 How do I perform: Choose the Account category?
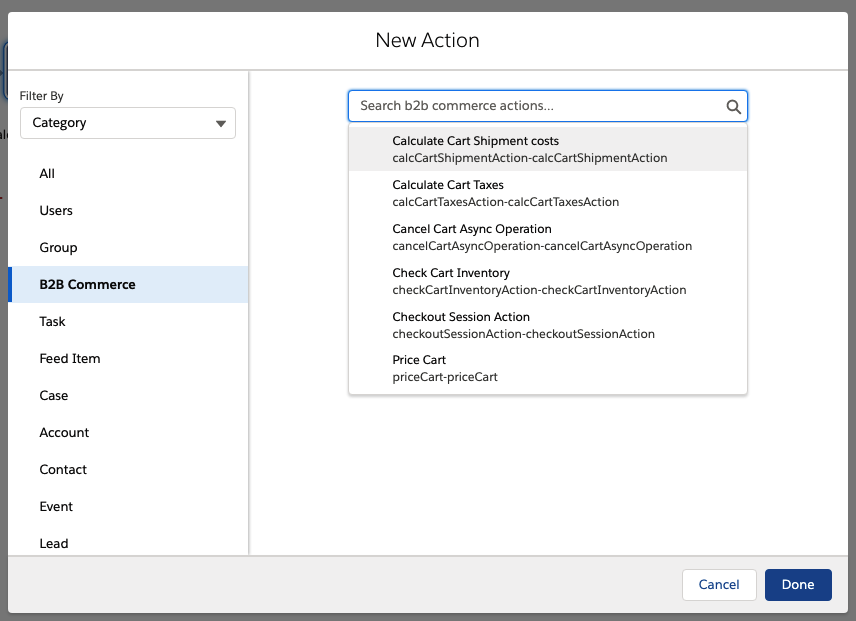click(x=128, y=433)
